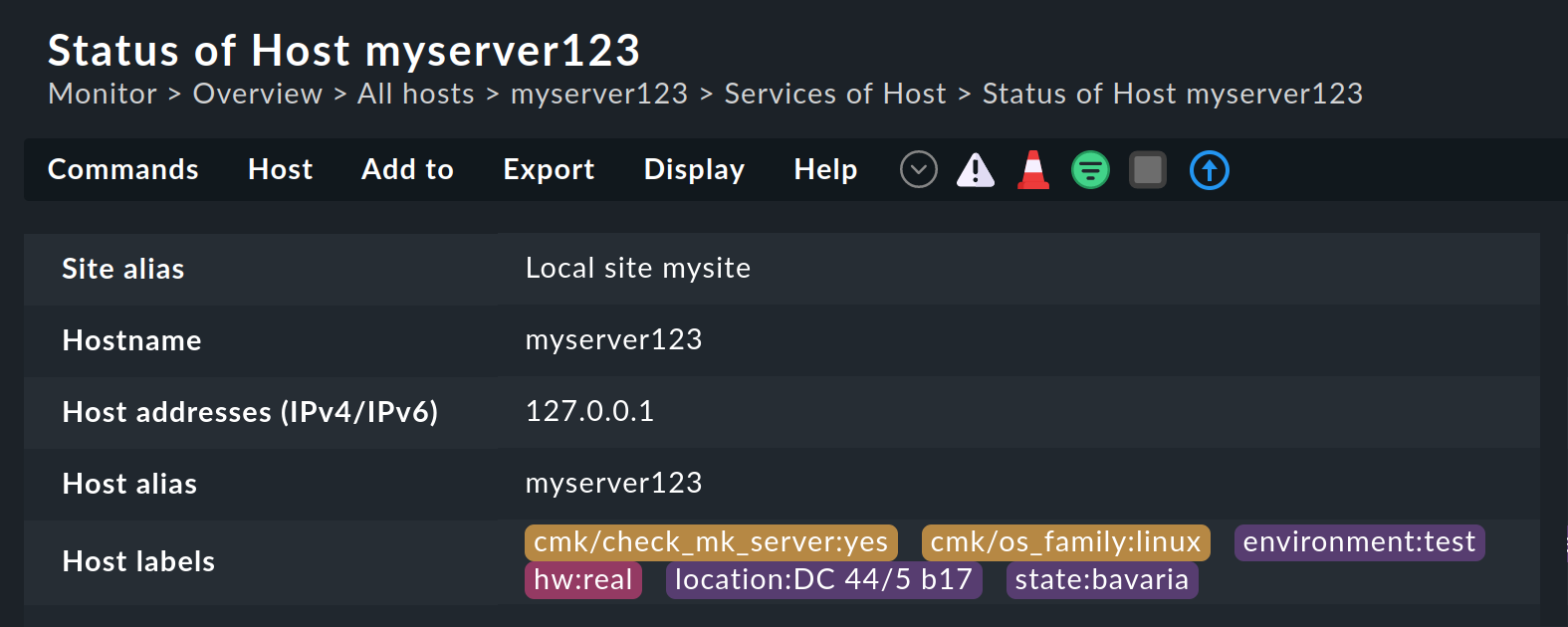This screenshot has height=627, width=1568.
Task: Click the cmk/os_family:linux label
Action: pyautogui.click(x=1066, y=542)
